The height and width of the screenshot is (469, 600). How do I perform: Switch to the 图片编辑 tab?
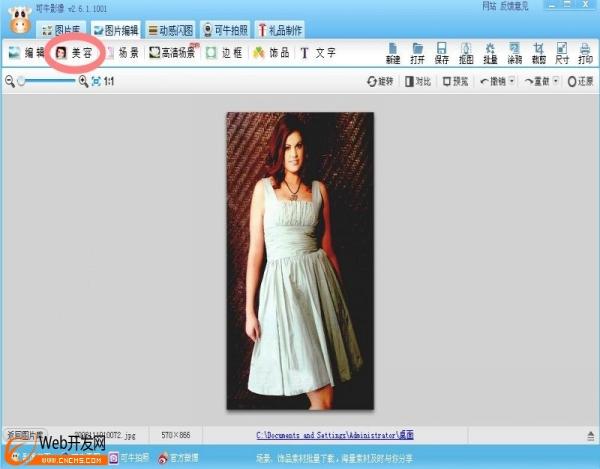pos(116,30)
